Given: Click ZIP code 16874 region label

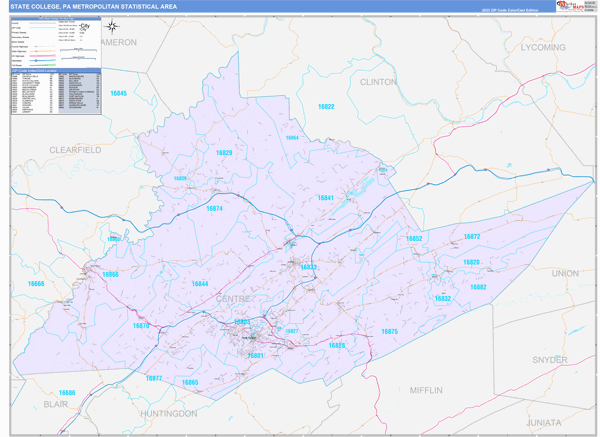Looking at the screenshot, I should (214, 208).
